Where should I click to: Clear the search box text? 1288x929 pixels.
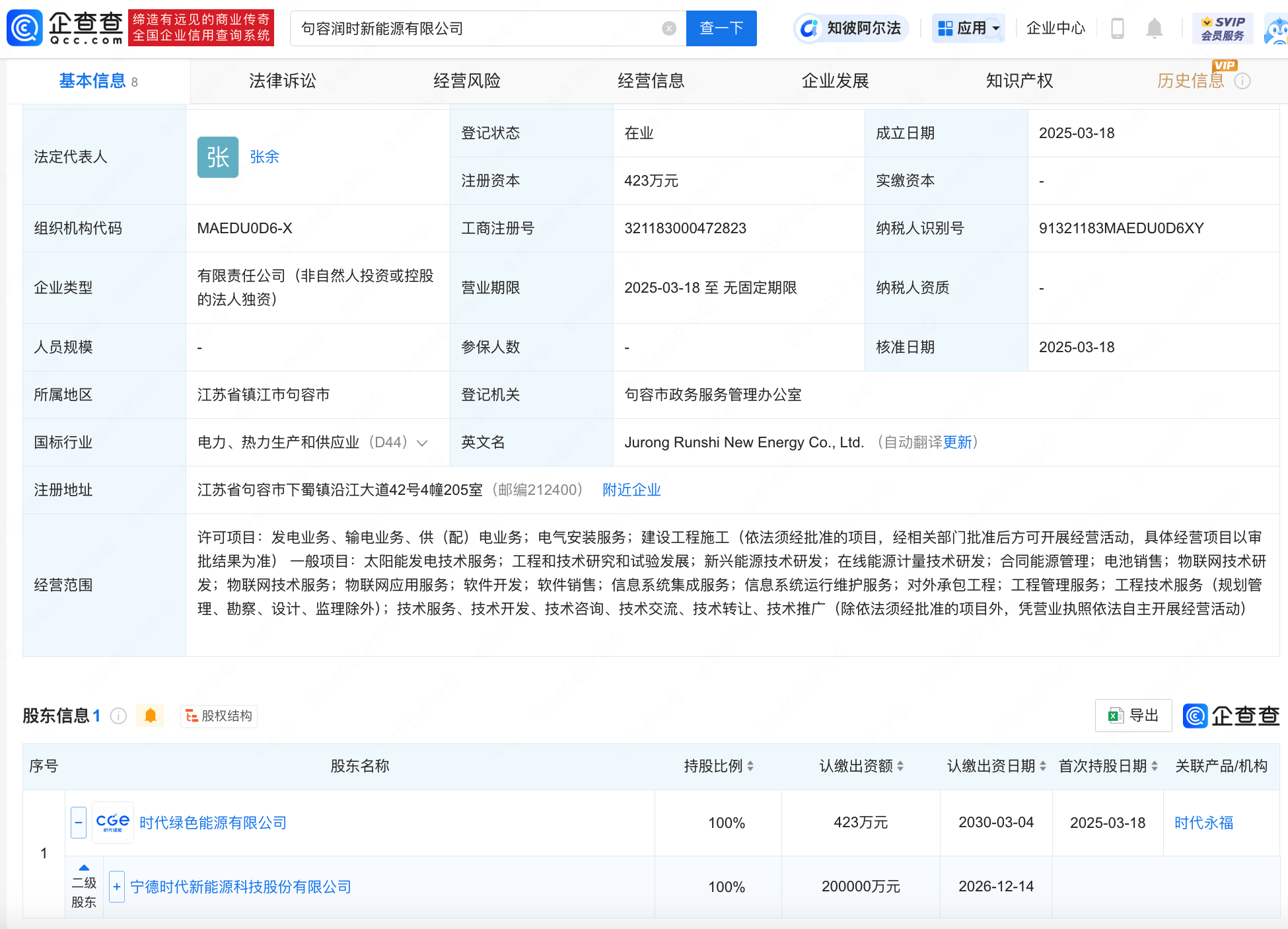point(669,28)
